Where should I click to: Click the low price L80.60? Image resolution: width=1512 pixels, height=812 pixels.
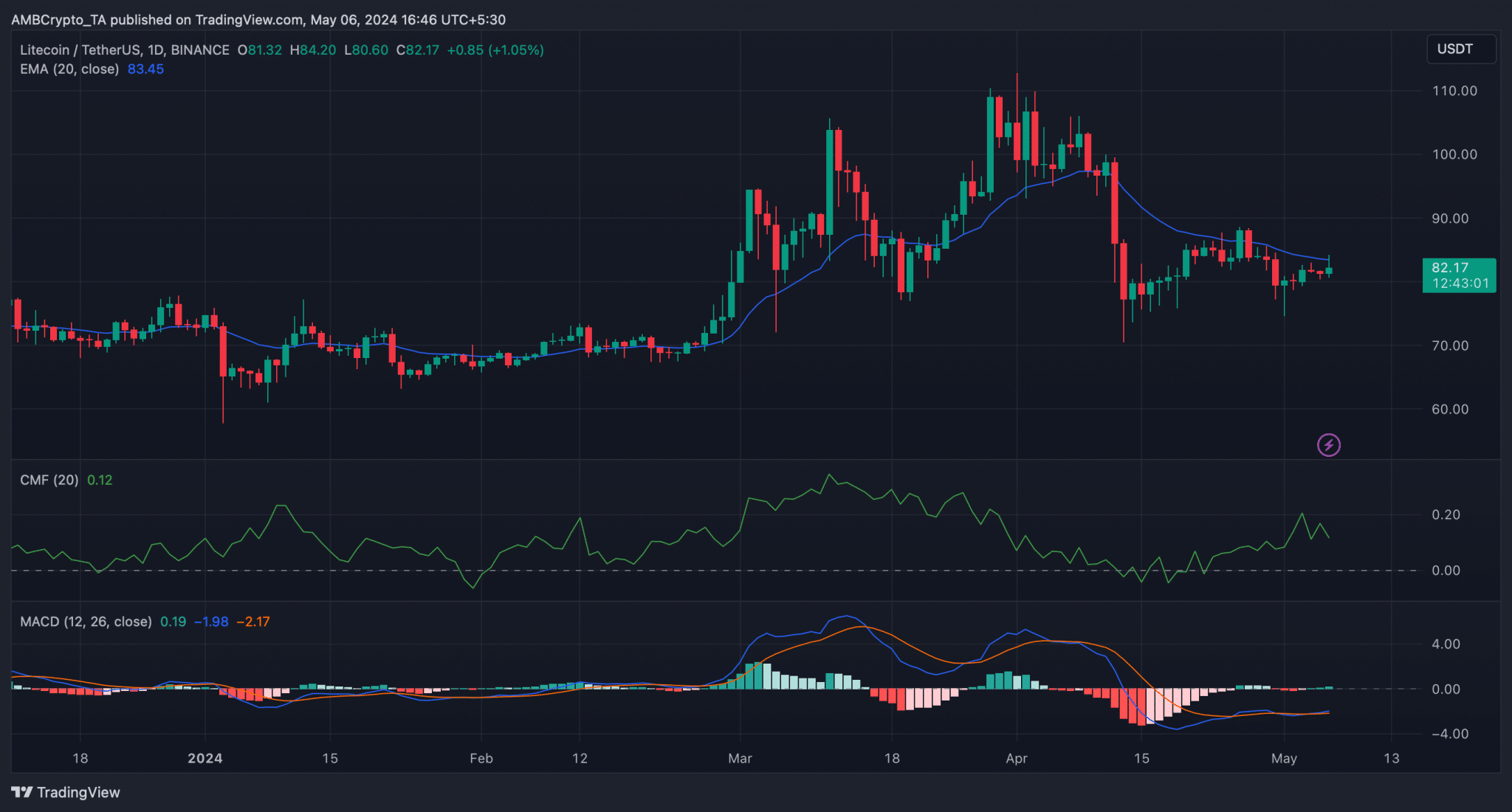[366, 49]
